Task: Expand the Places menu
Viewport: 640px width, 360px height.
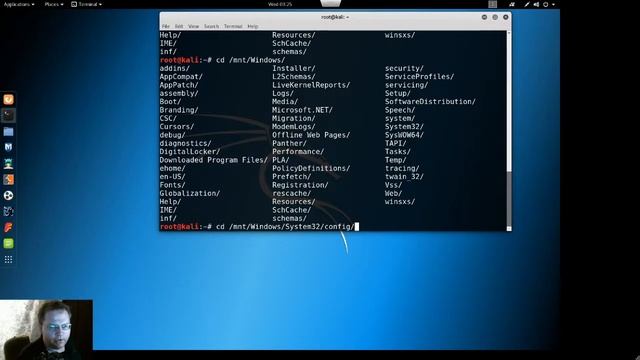Action: pyautogui.click(x=53, y=4)
